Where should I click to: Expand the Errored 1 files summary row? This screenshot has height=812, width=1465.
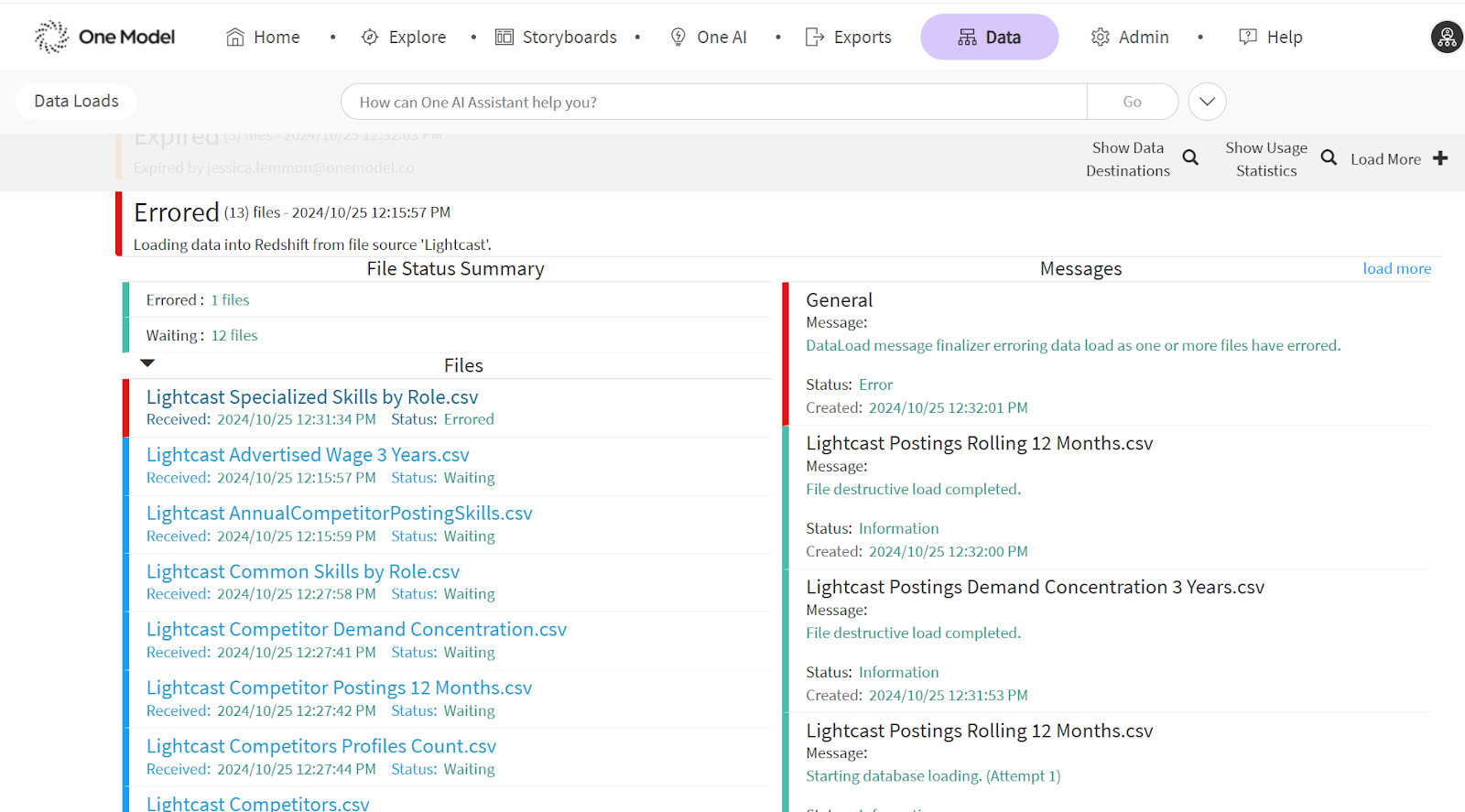[198, 300]
